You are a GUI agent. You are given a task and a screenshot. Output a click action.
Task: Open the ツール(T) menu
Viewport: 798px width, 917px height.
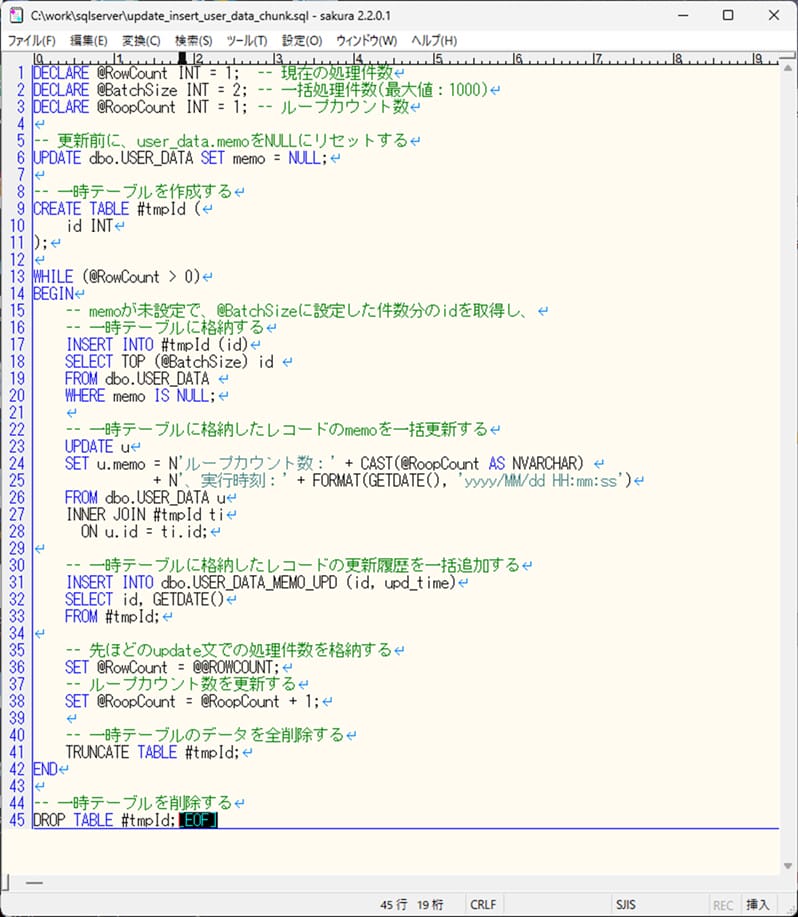[247, 41]
